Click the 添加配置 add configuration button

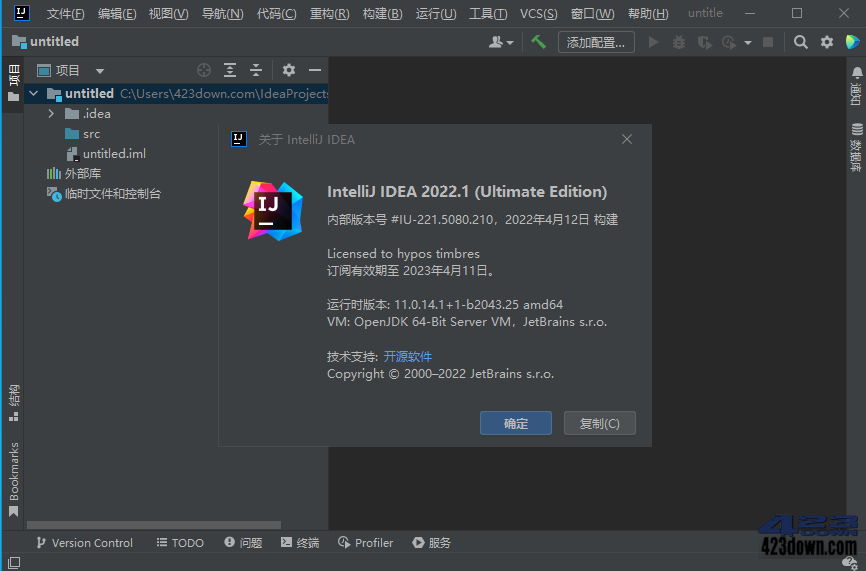point(596,42)
